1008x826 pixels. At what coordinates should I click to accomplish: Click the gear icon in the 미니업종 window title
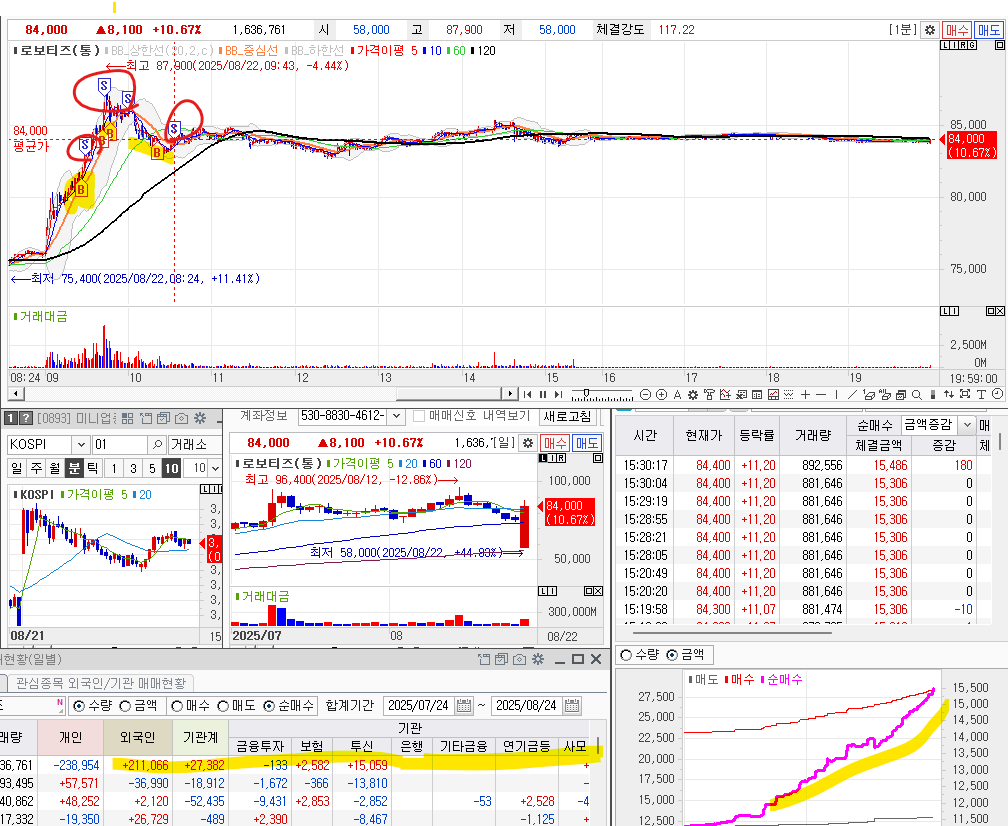click(x=200, y=418)
